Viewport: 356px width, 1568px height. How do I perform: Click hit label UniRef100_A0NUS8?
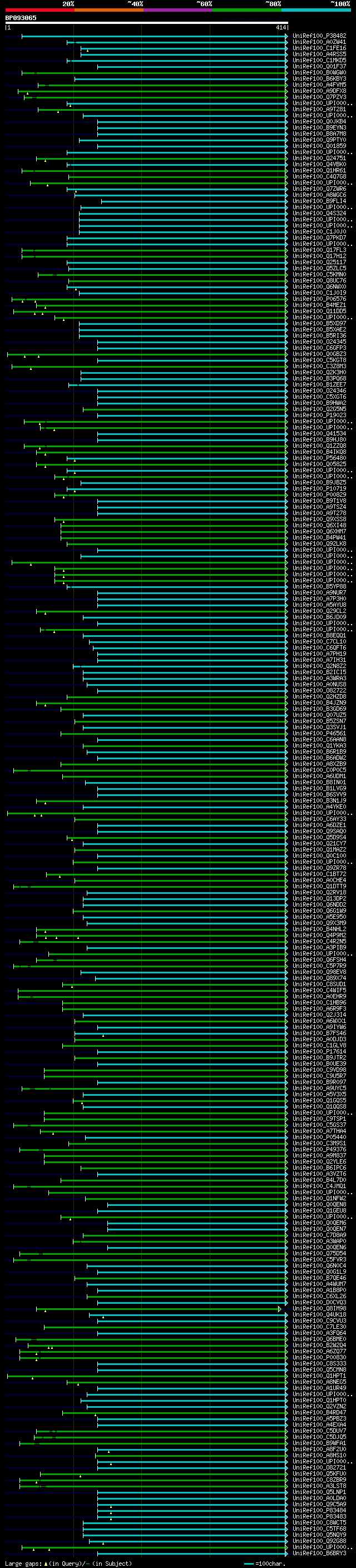[319, 684]
